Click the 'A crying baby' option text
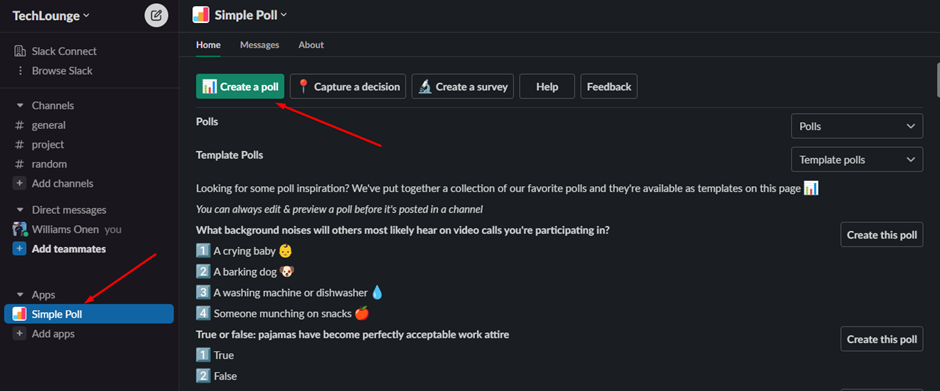This screenshot has height=391, width=940. click(244, 251)
